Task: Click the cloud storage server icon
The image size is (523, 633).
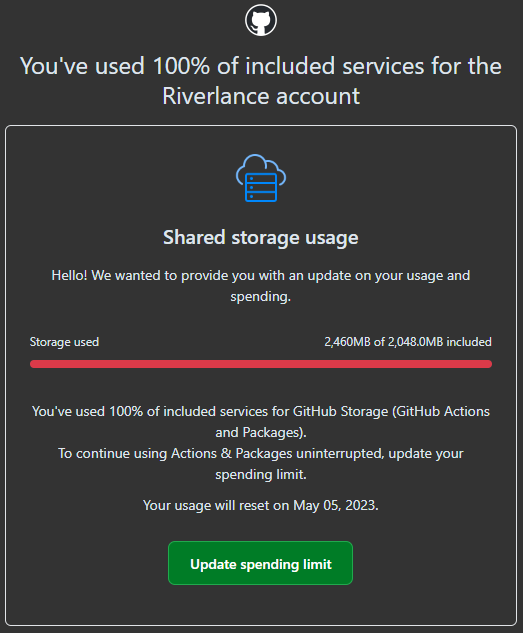Action: pyautogui.click(x=261, y=178)
